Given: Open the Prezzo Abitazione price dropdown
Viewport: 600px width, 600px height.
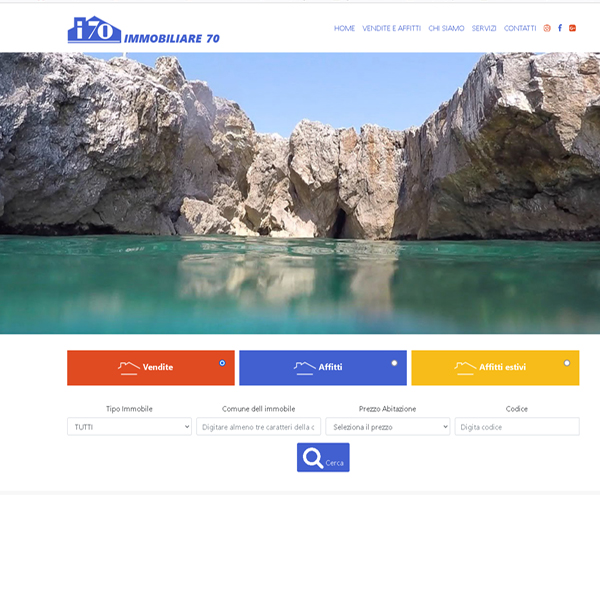Looking at the screenshot, I should pyautogui.click(x=388, y=427).
